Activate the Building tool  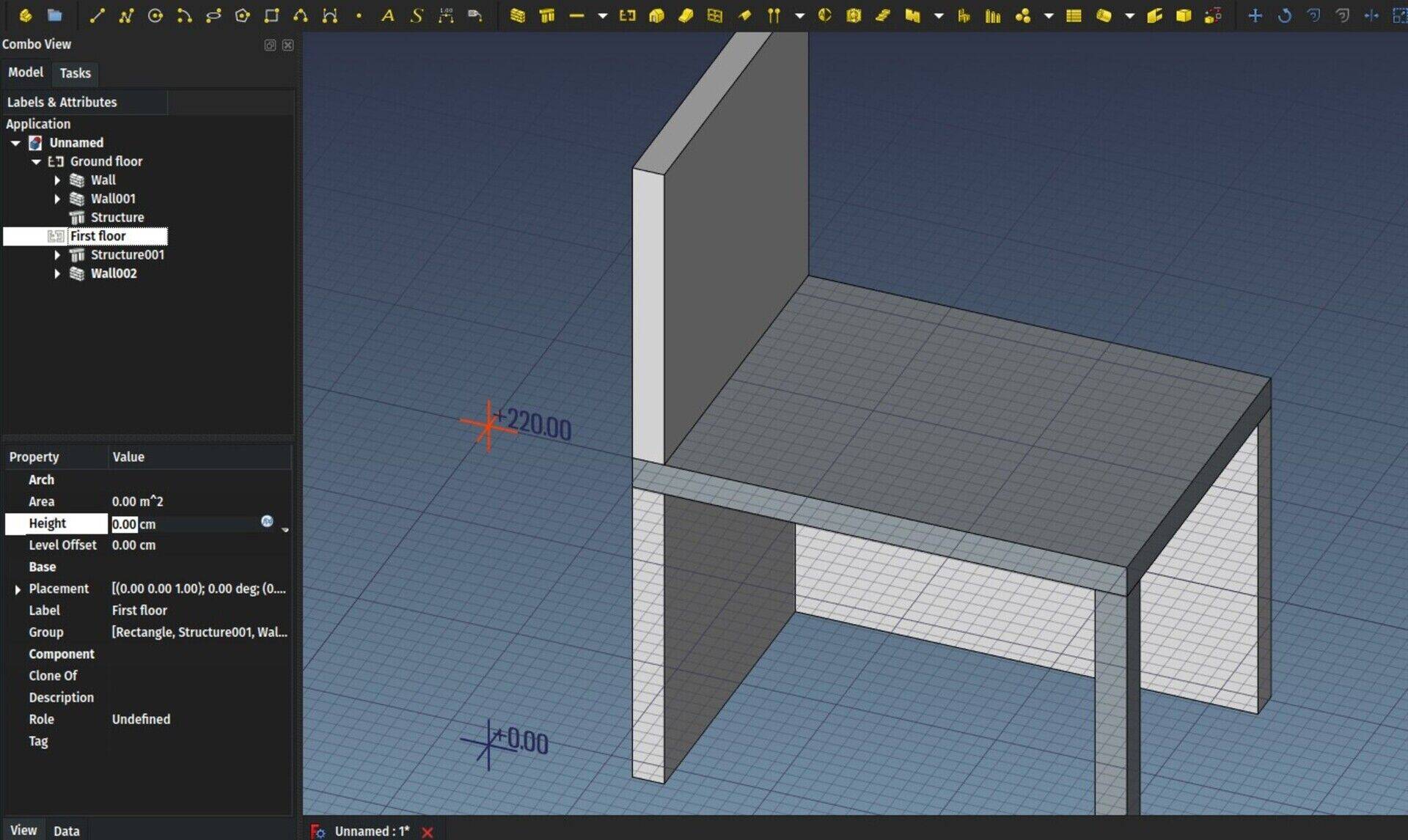click(656, 15)
